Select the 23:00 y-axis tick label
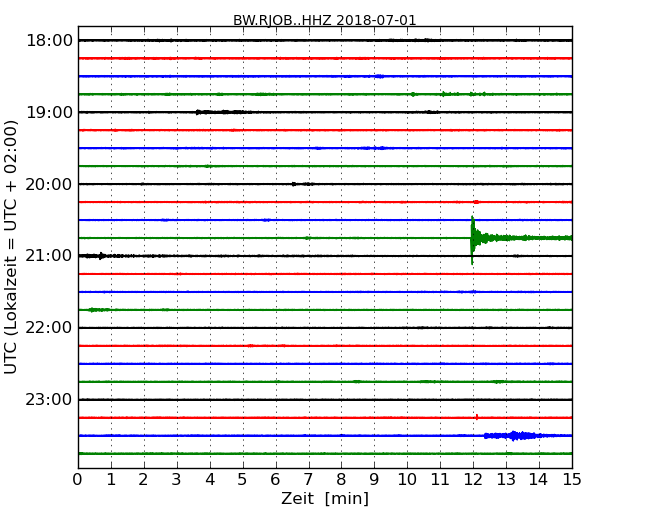The image size is (650, 520). 49,400
